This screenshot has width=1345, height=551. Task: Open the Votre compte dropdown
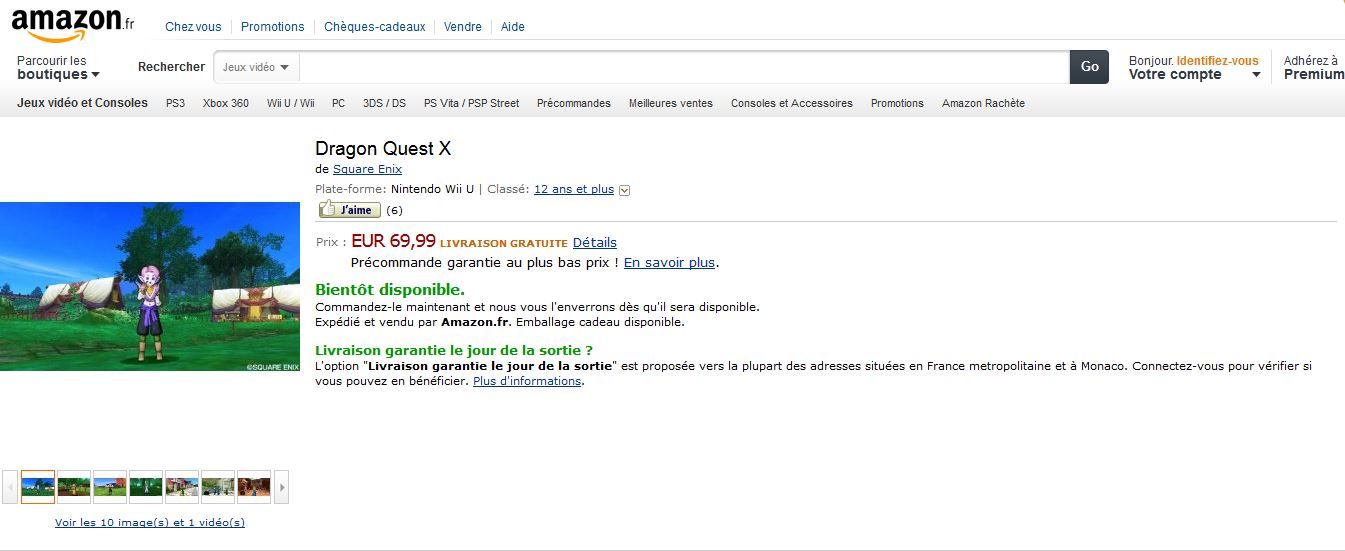coord(1194,74)
